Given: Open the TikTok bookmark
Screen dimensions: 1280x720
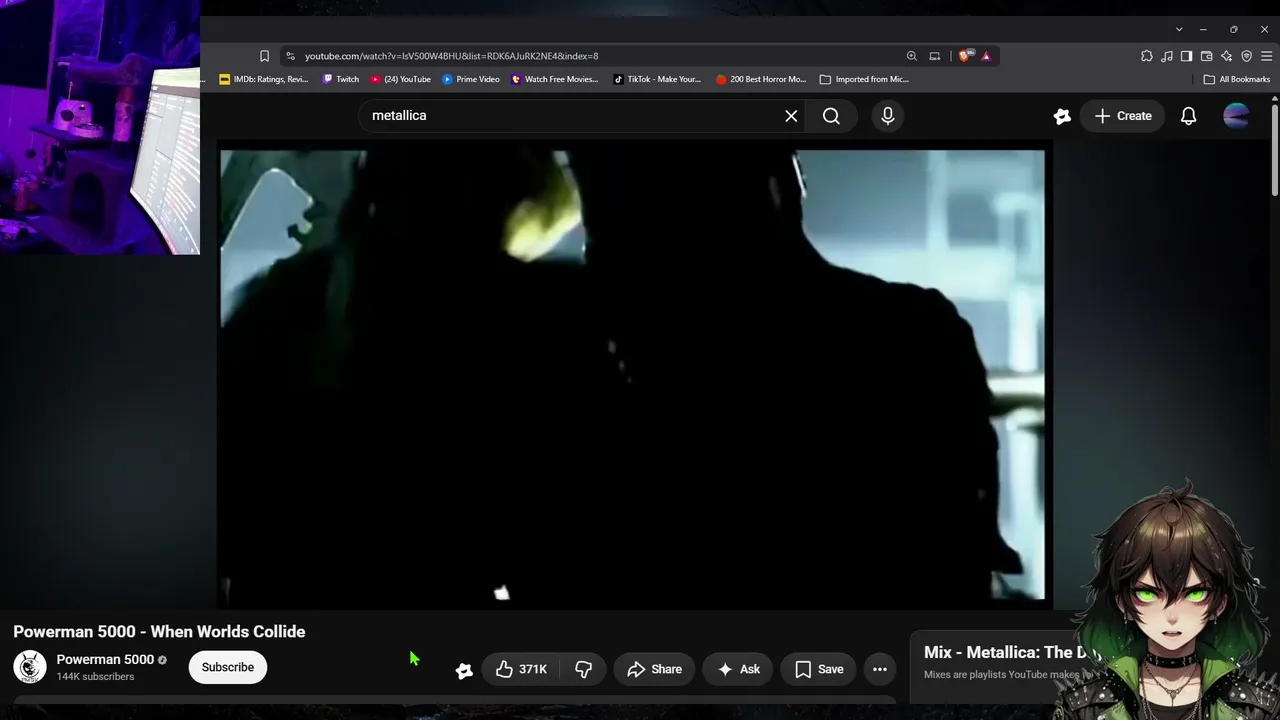Looking at the screenshot, I should point(658,79).
